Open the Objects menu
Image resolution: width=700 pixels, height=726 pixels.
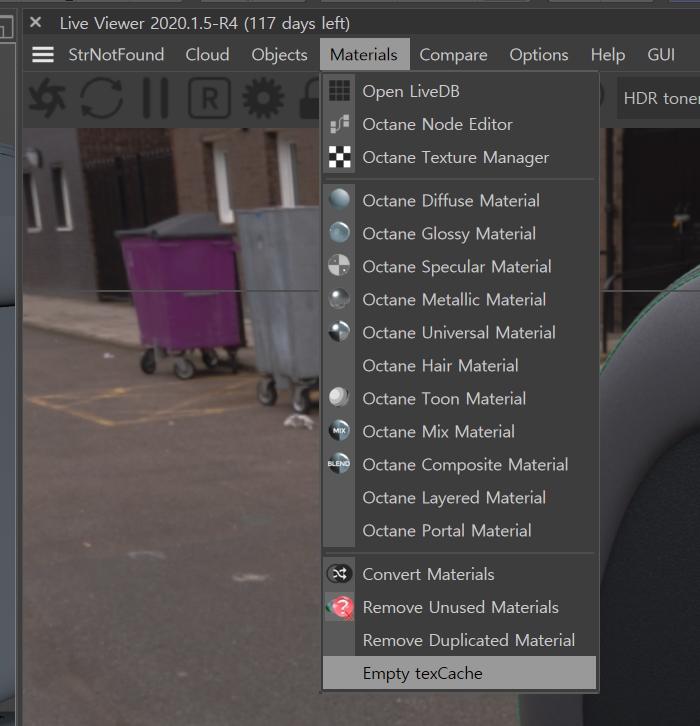[x=279, y=55]
